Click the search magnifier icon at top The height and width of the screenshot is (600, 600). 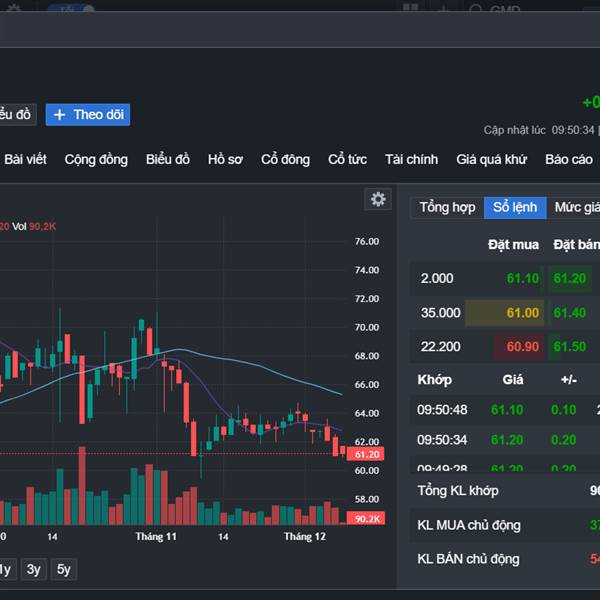tap(475, 11)
